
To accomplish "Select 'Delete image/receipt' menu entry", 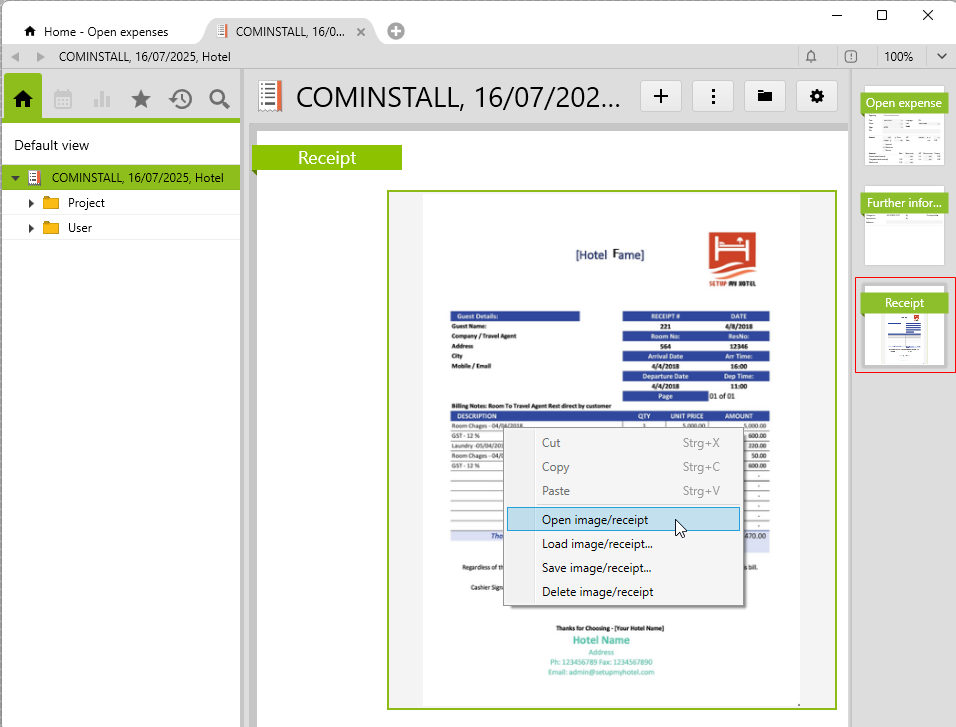I will [597, 592].
